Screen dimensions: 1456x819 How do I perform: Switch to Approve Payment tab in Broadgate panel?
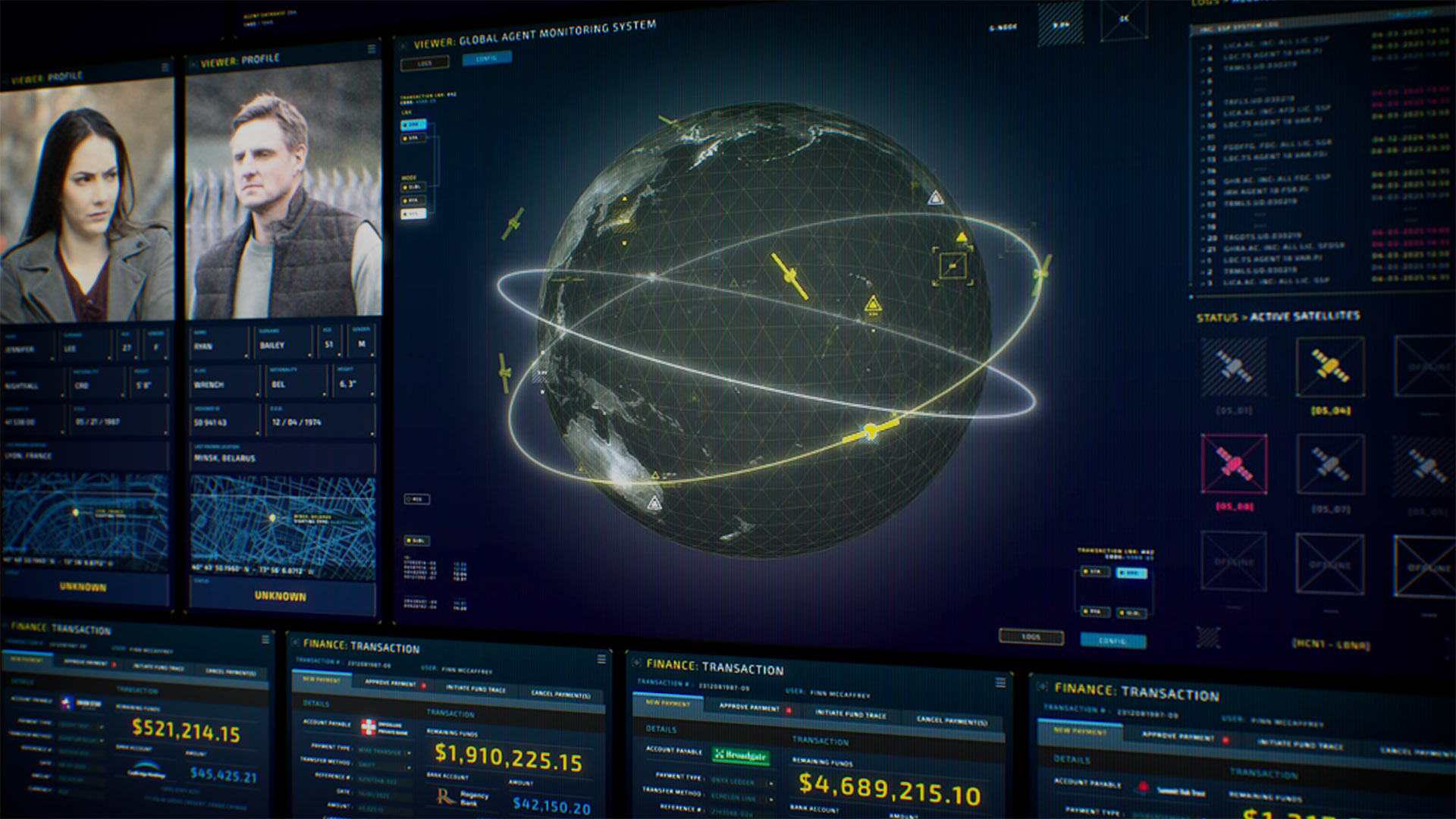click(x=750, y=707)
